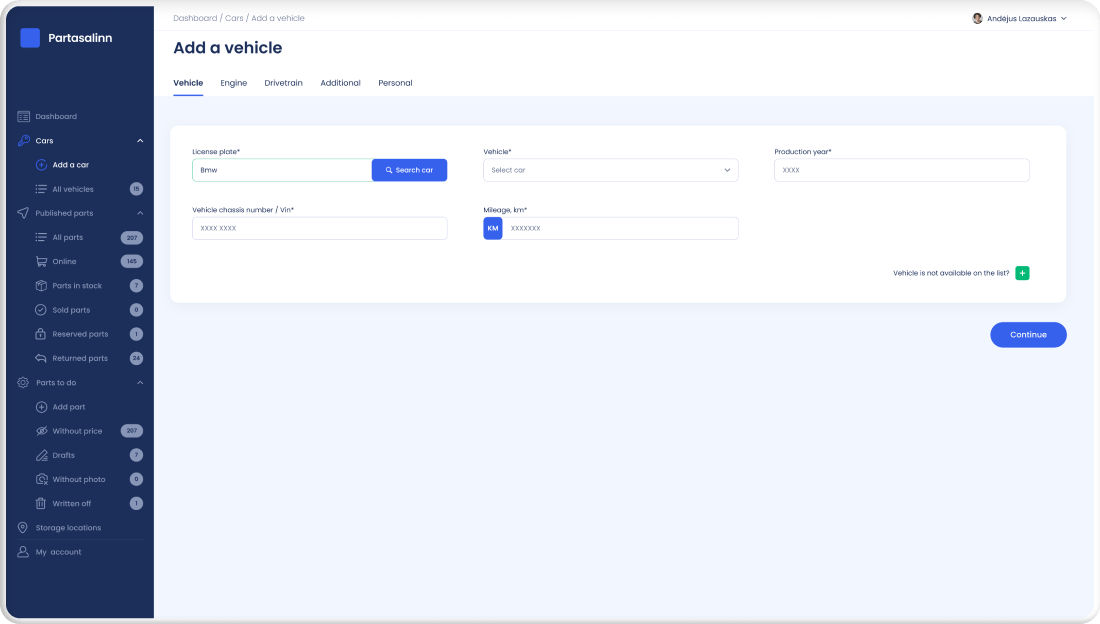Collapse the Cars sidebar section
Screen dimensions: 1100x624
[x=140, y=141]
